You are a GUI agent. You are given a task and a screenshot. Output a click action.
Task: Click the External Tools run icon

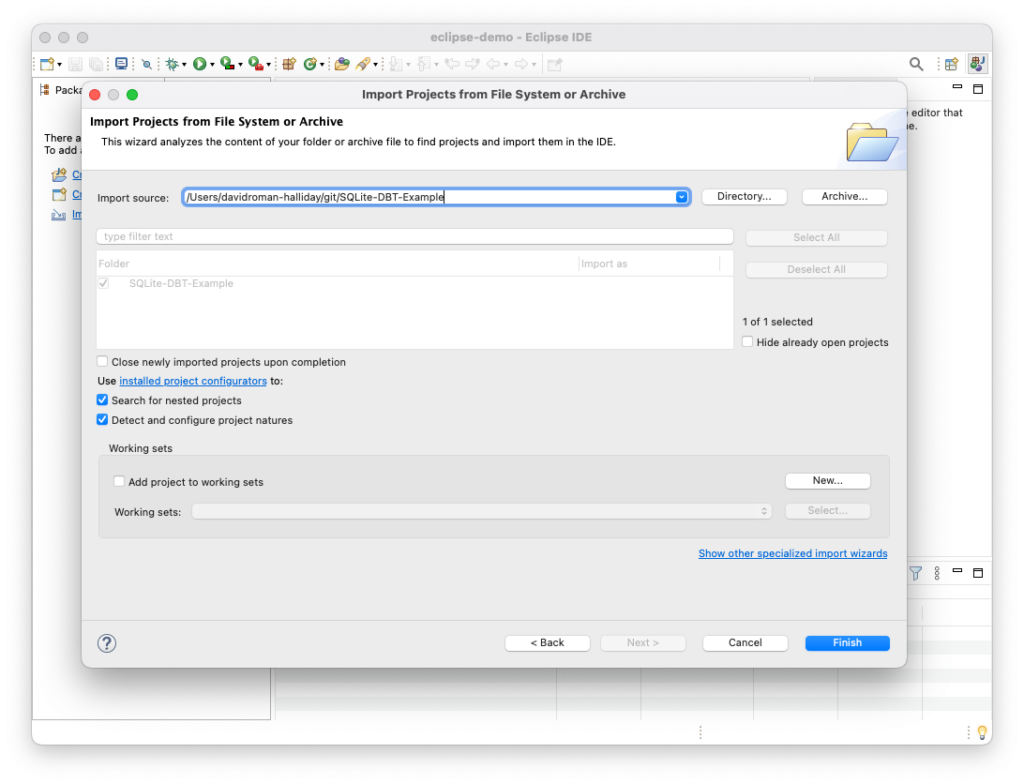click(256, 63)
